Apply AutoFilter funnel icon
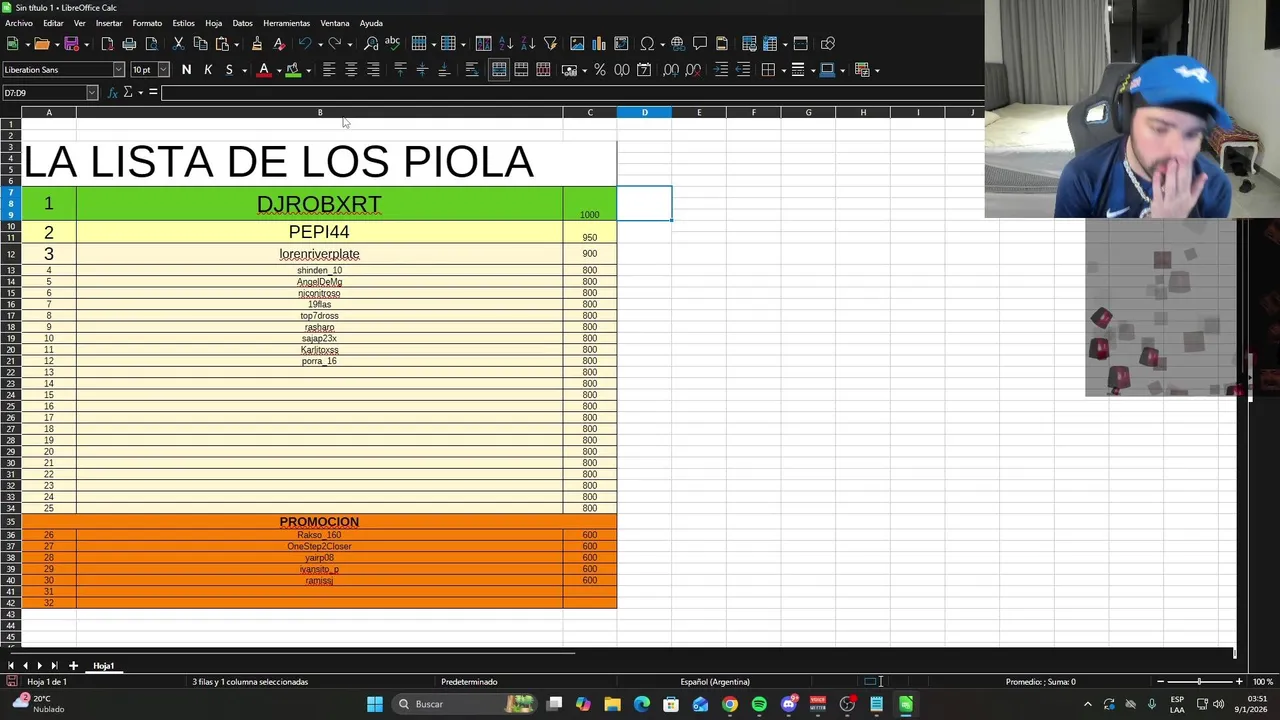1280x720 pixels. tap(550, 44)
